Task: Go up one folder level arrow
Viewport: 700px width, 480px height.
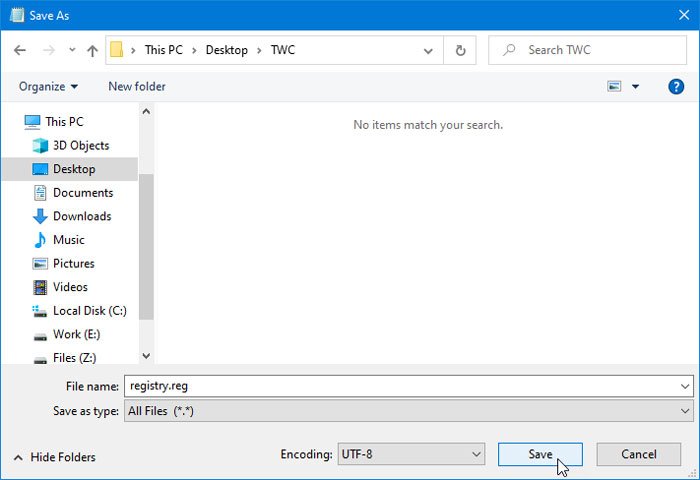Action: click(x=92, y=50)
